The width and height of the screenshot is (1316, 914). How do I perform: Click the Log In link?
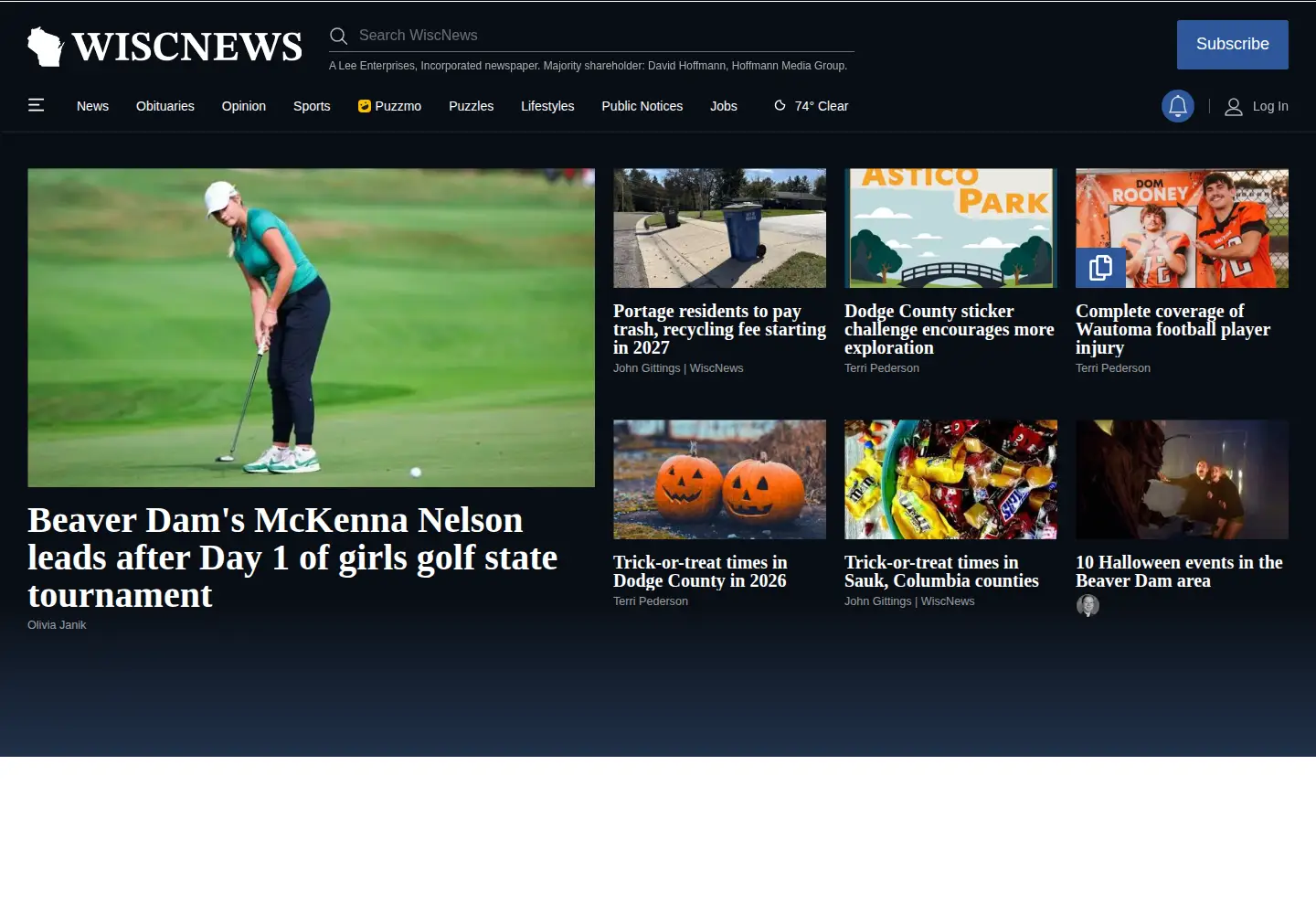1270,106
